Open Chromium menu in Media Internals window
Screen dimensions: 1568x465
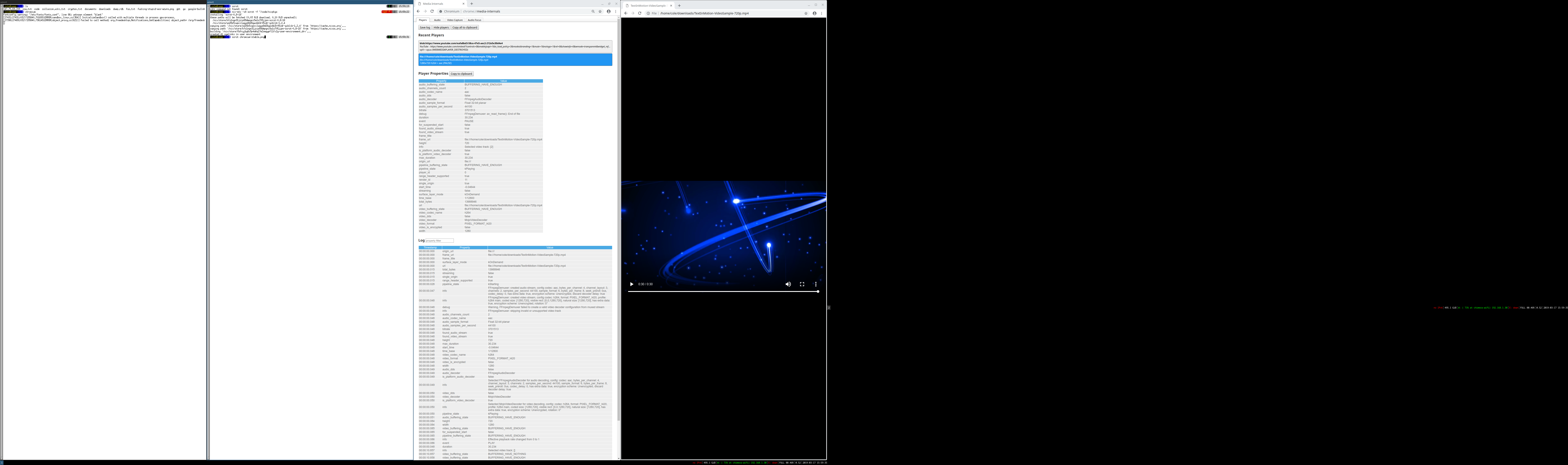pyautogui.click(x=615, y=12)
